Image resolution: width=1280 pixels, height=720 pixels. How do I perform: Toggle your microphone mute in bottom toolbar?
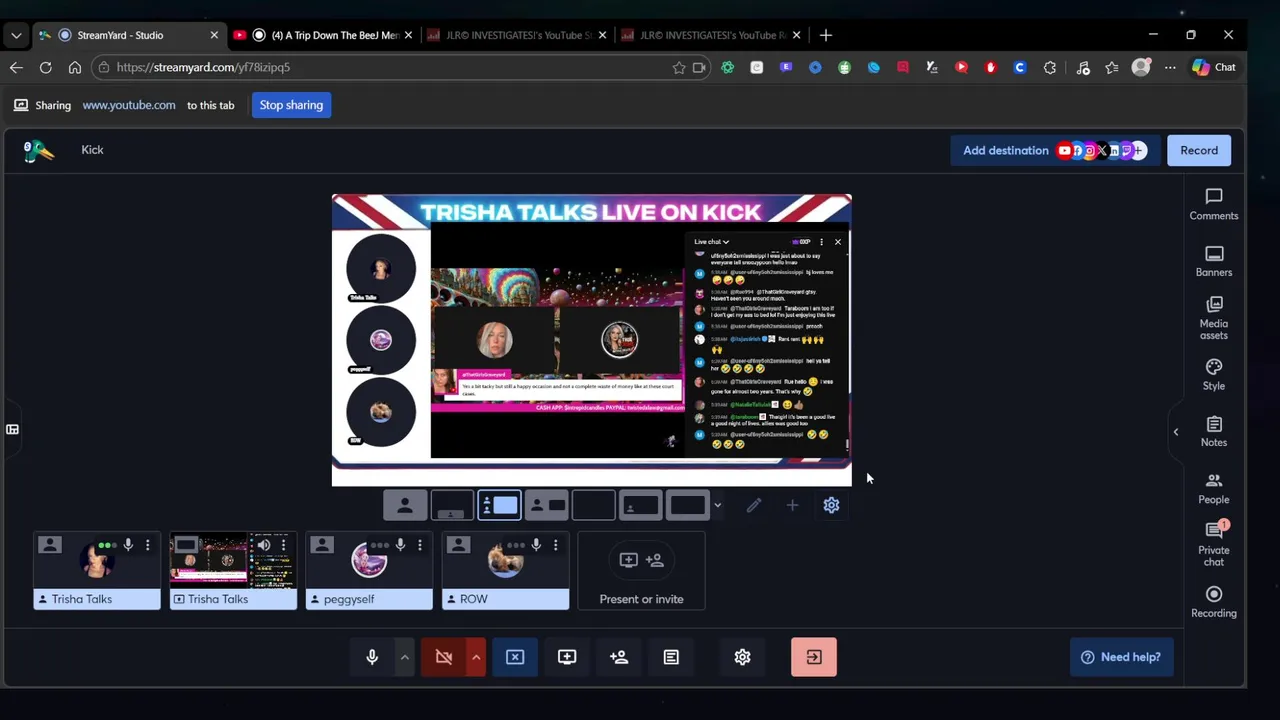[x=372, y=657]
